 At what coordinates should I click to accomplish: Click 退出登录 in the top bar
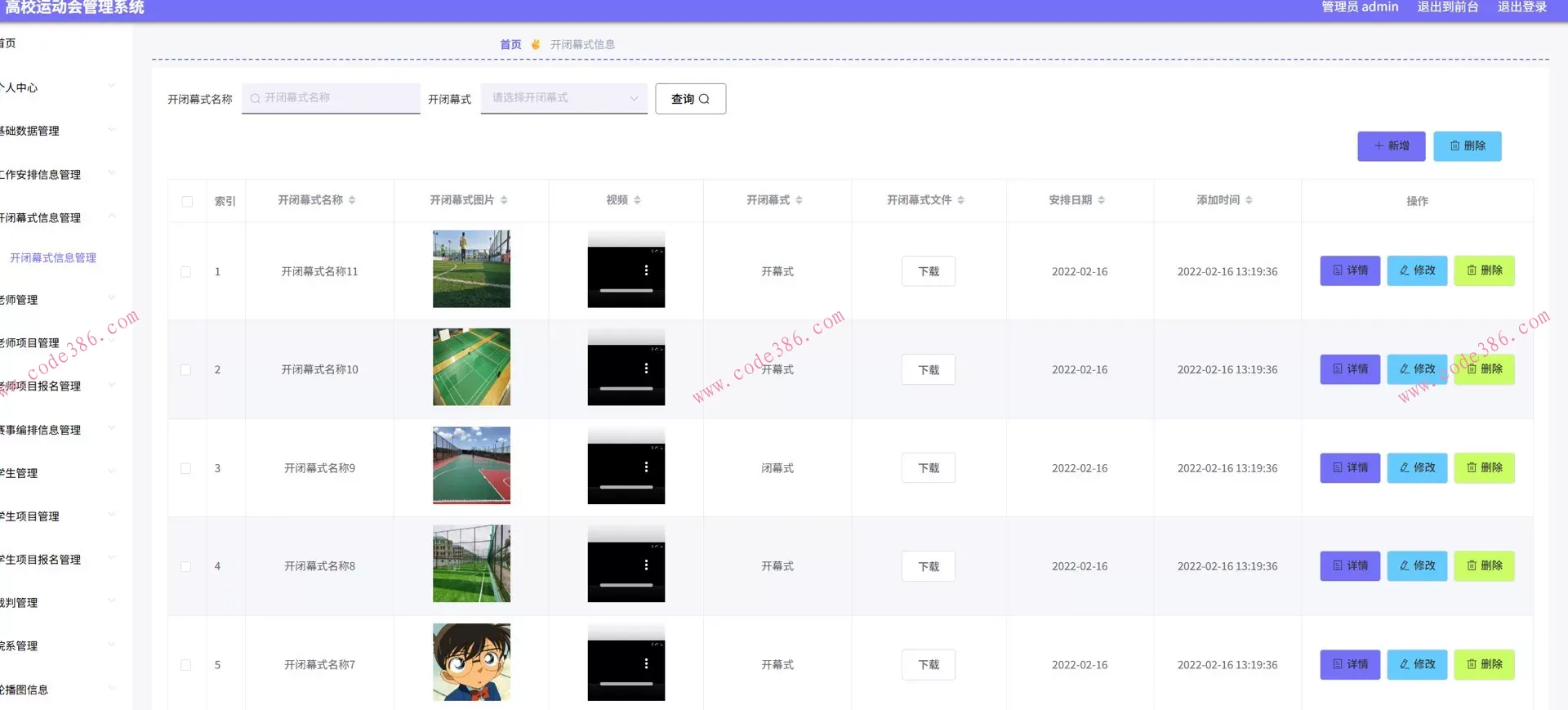pyautogui.click(x=1522, y=7)
